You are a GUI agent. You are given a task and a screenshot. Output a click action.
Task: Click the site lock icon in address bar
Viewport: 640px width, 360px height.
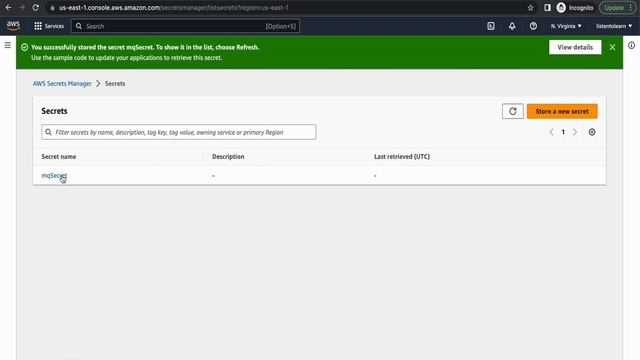pyautogui.click(x=52, y=8)
